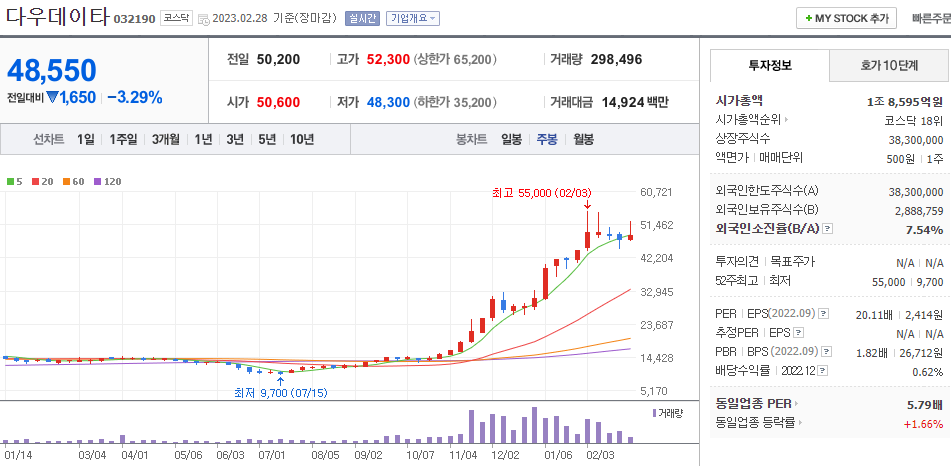
Task: Select the 1주일 line chart range
Action: (124, 139)
